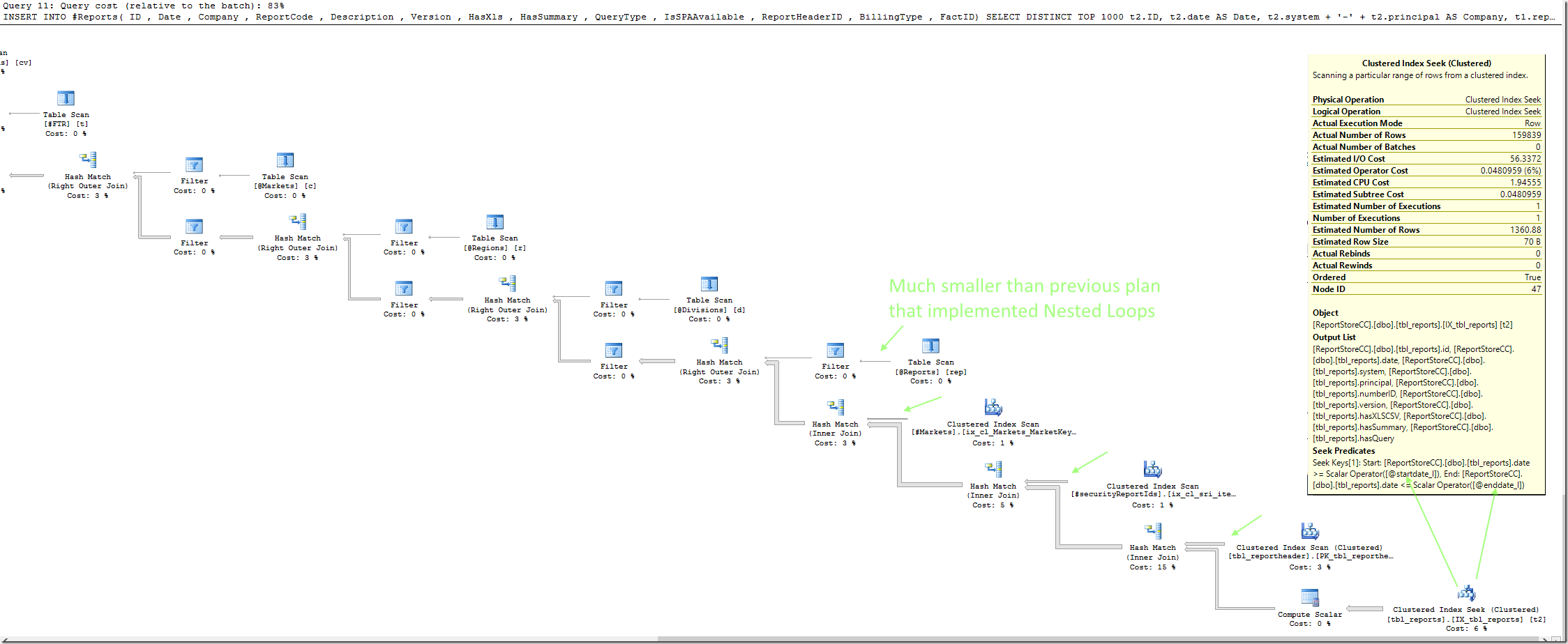This screenshot has height=644, width=1568.
Task: Click the 'Actual Number of Batches' row
Action: click(x=1426, y=147)
